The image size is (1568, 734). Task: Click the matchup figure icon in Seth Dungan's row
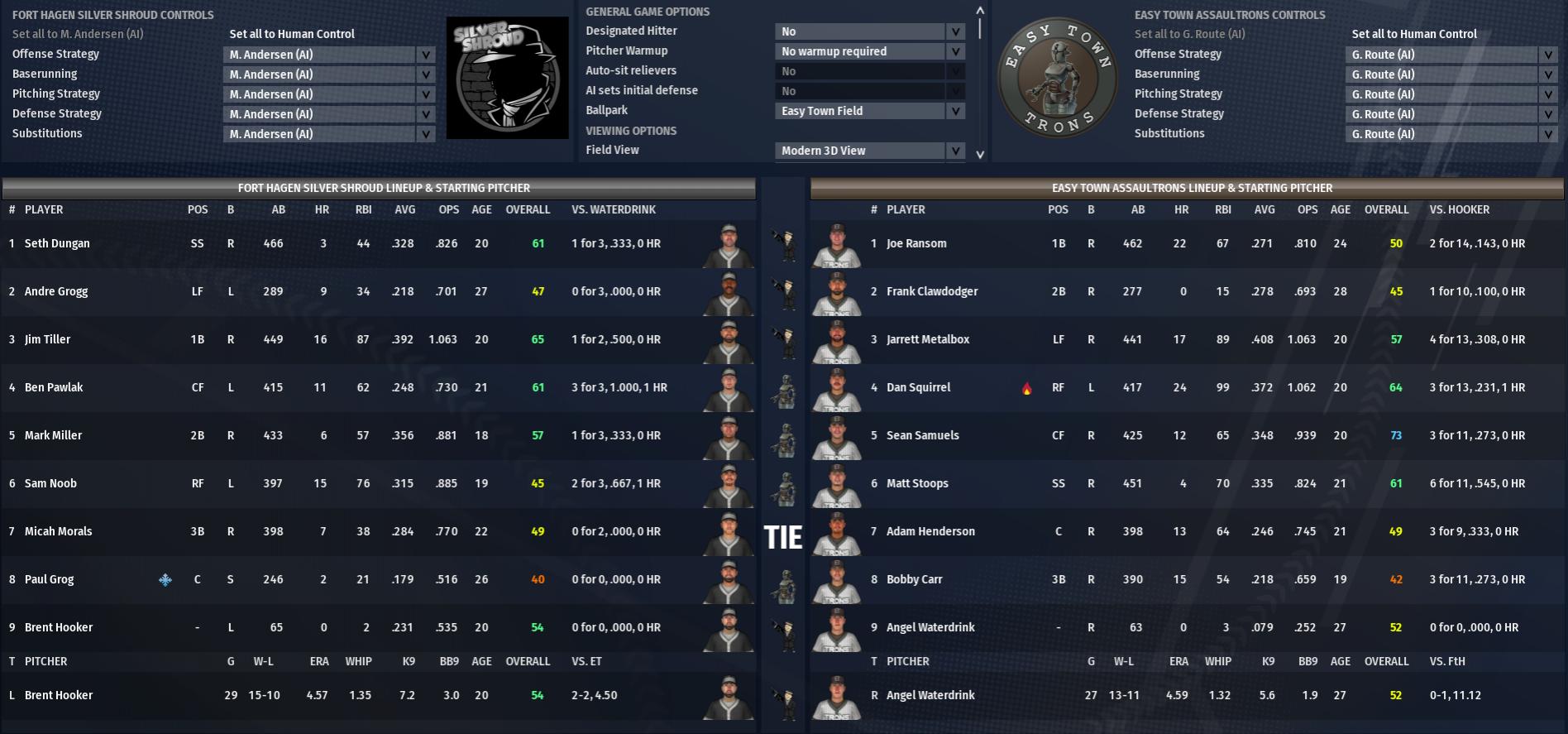[x=783, y=245]
